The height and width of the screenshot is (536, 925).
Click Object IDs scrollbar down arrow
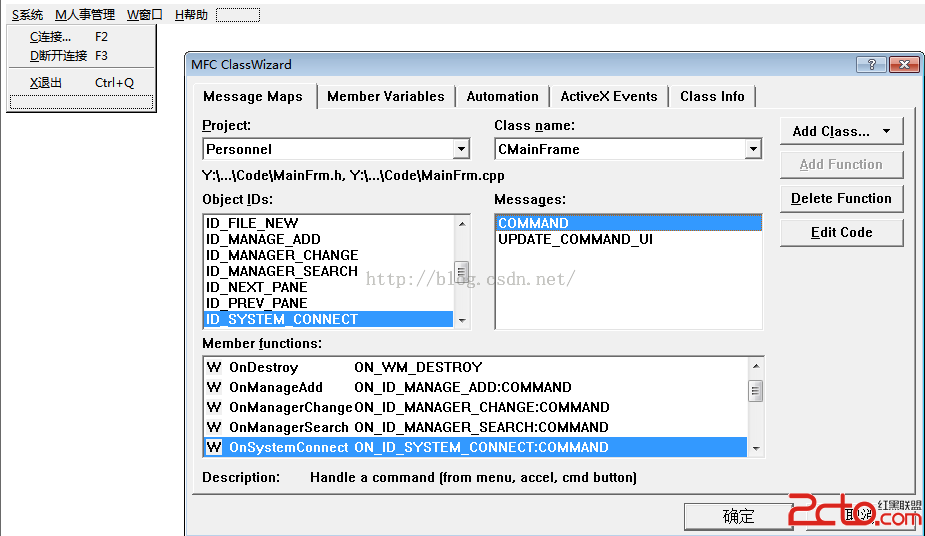[462, 320]
